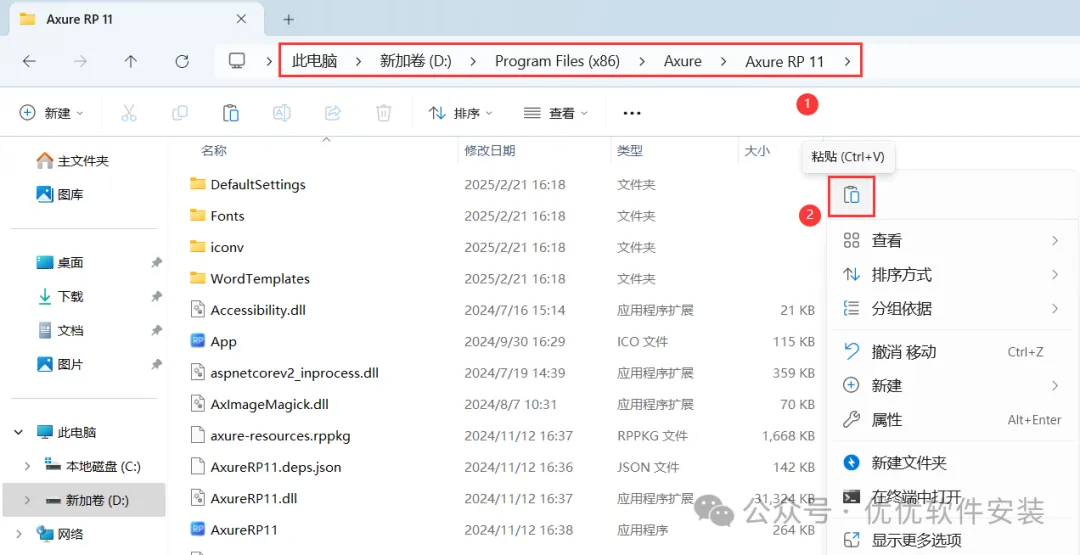Click the Share icon in toolbar
The width and height of the screenshot is (1080, 555).
[333, 113]
